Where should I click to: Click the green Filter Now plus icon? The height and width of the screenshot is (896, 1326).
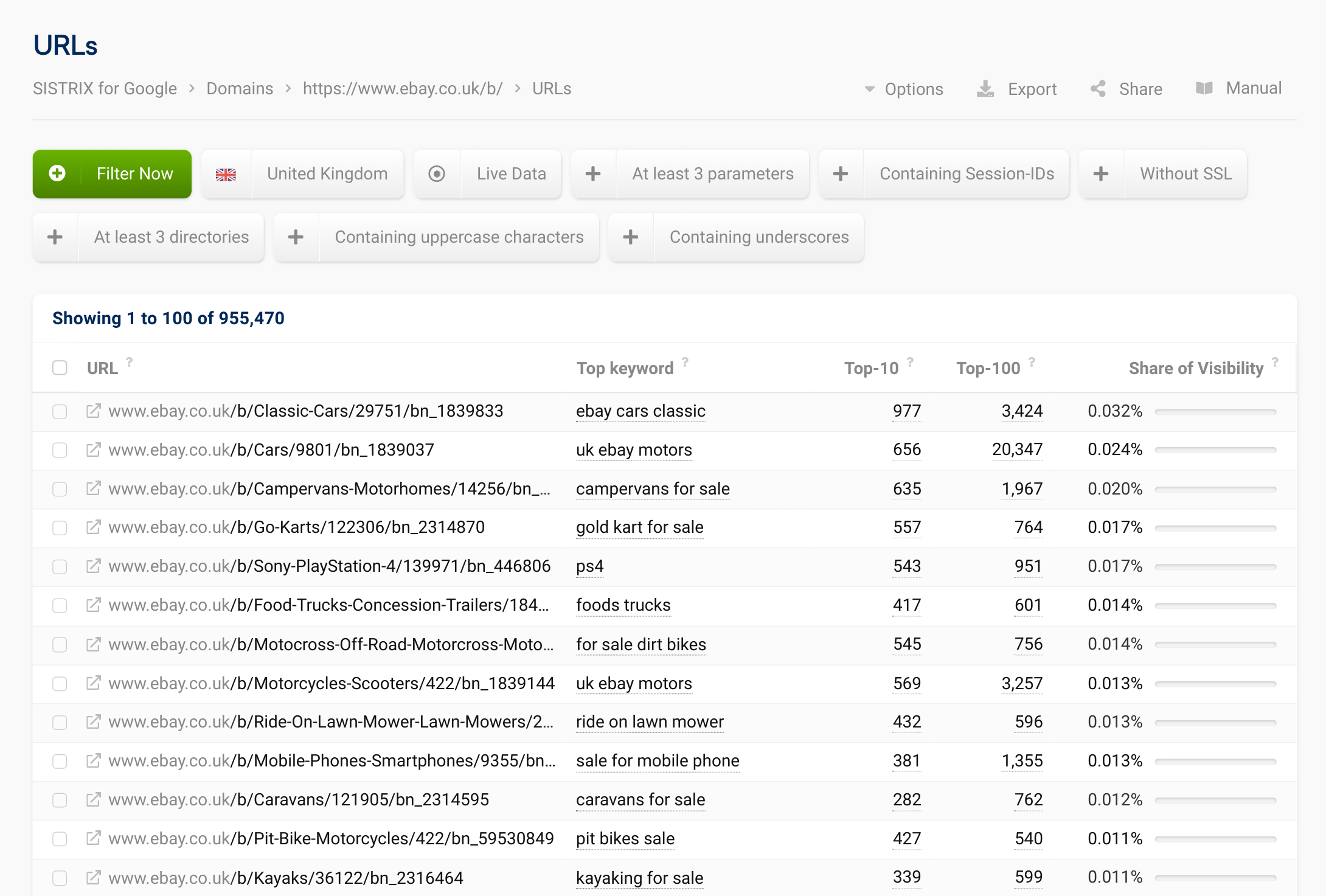[57, 174]
